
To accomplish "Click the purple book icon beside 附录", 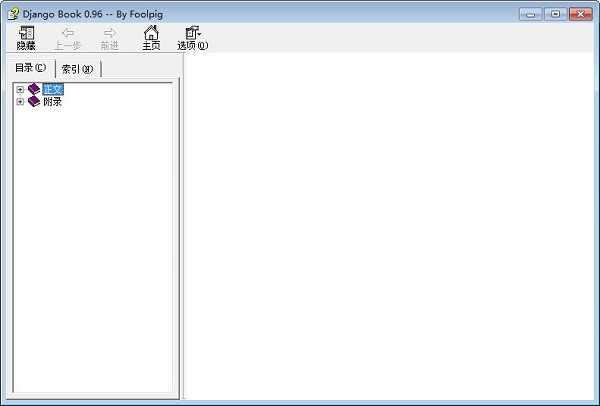I will (34, 101).
